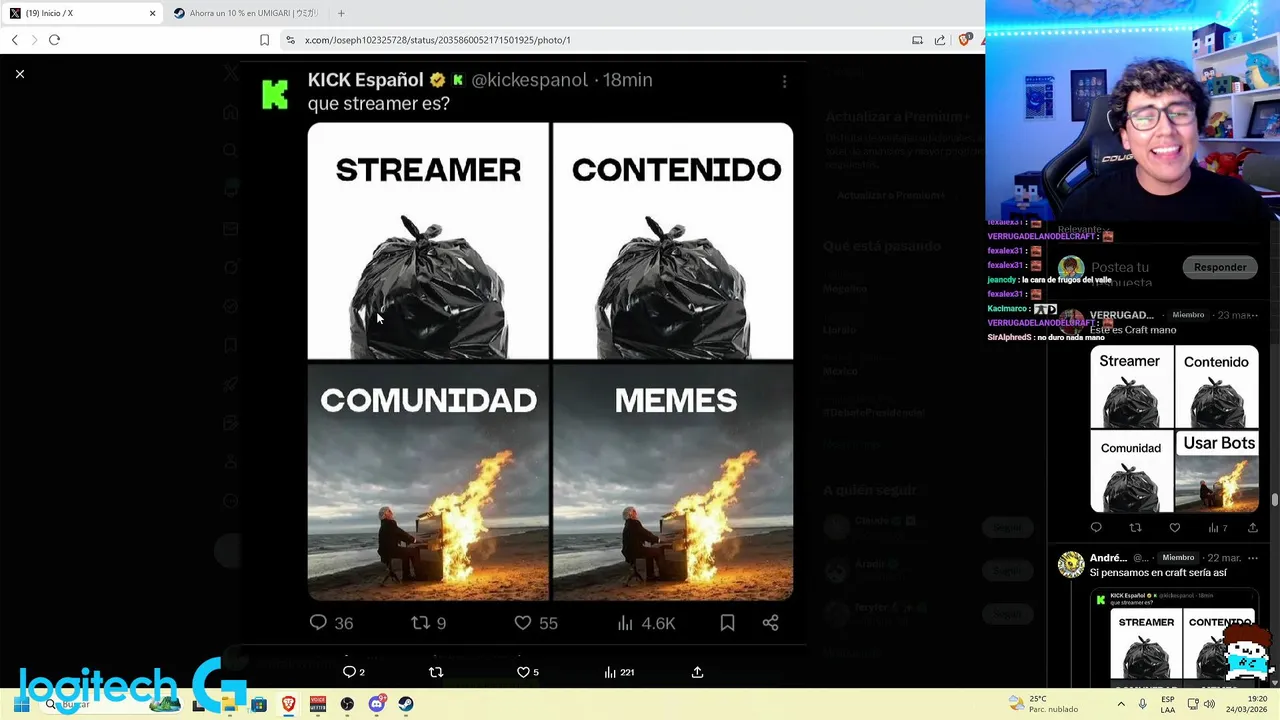Open the Discord taskbar icon
This screenshot has width=1280, height=720.
click(376, 704)
